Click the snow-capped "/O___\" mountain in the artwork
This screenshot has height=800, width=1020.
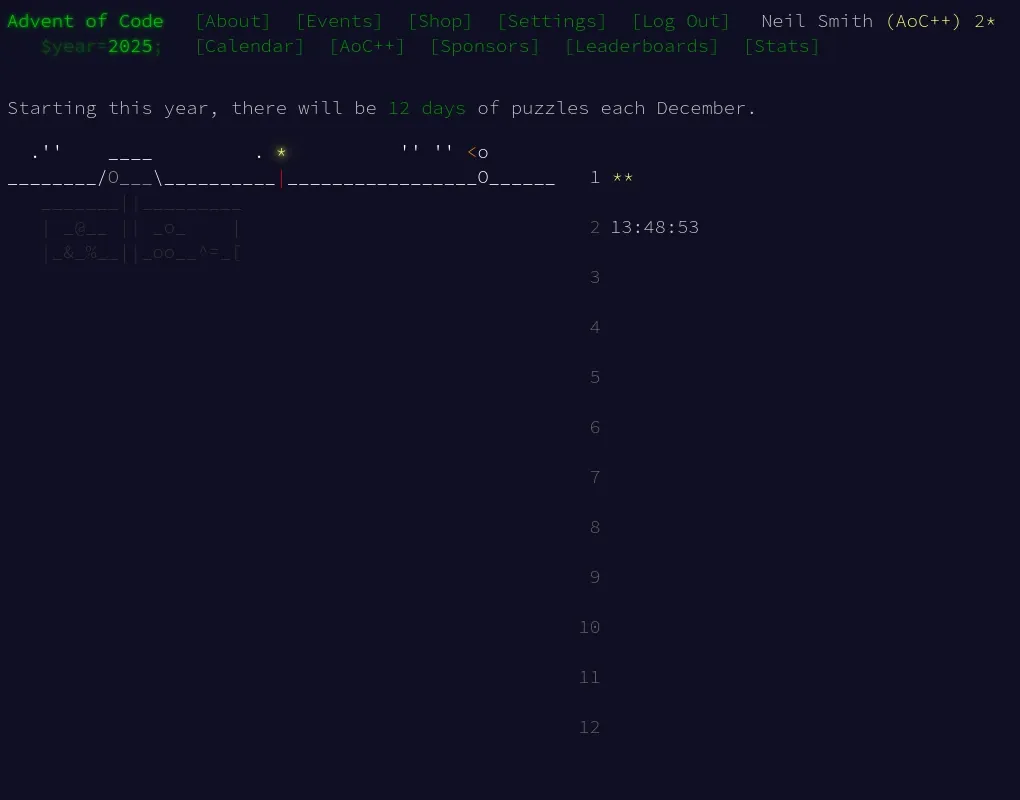coord(130,177)
